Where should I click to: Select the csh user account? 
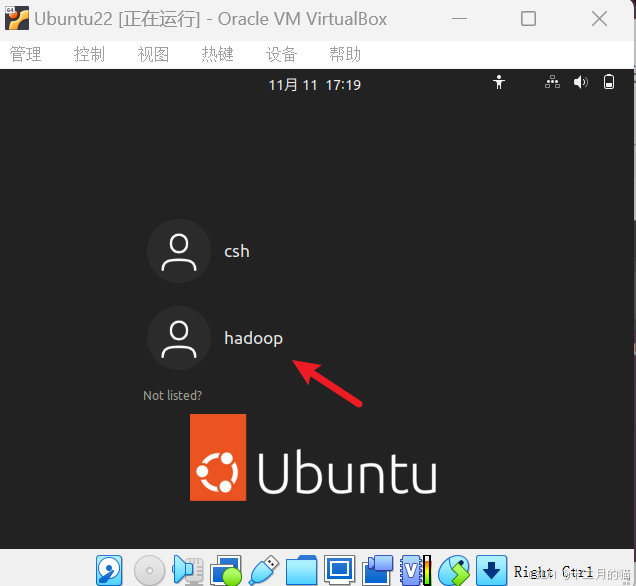tap(237, 251)
